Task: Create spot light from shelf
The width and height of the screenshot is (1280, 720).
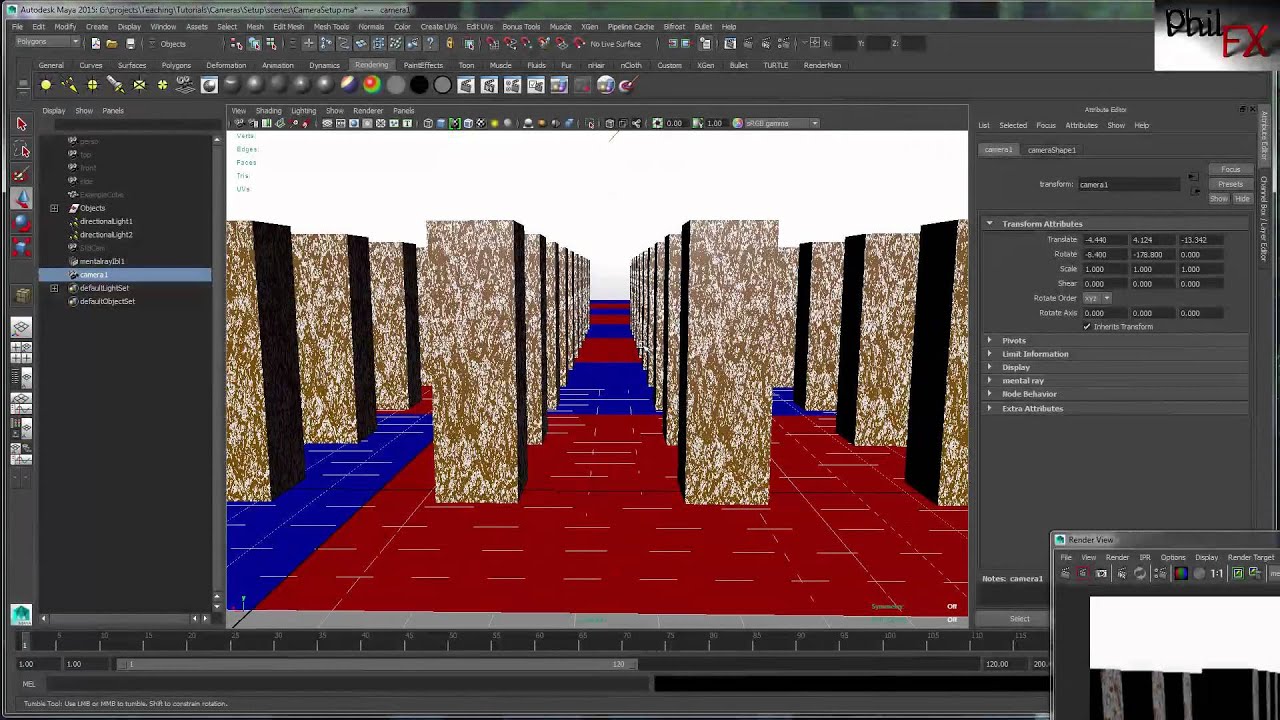Action: (x=116, y=85)
